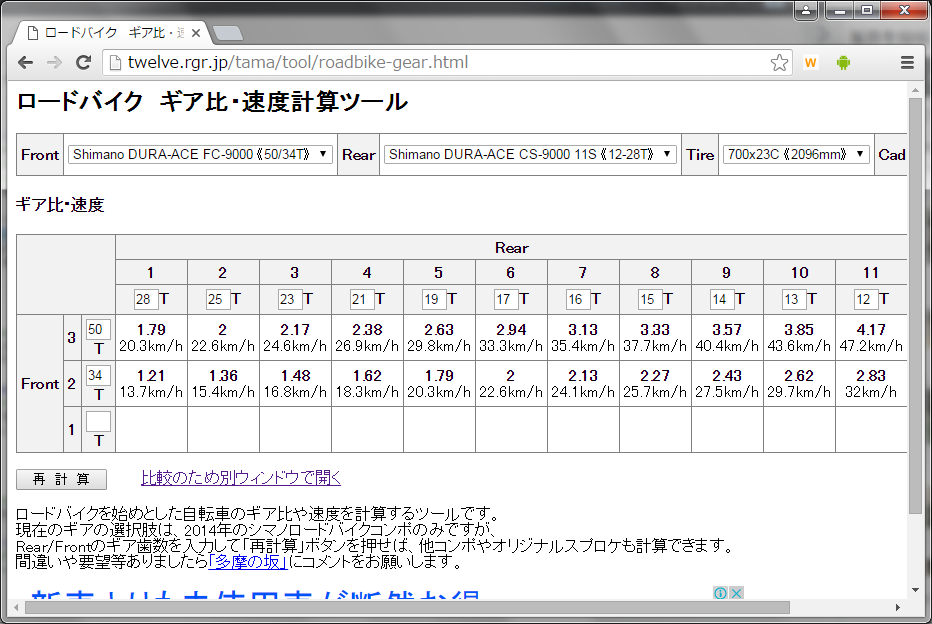Click the cell showing 2.83 32km/h
Screen dimensions: 932x624
(871, 384)
